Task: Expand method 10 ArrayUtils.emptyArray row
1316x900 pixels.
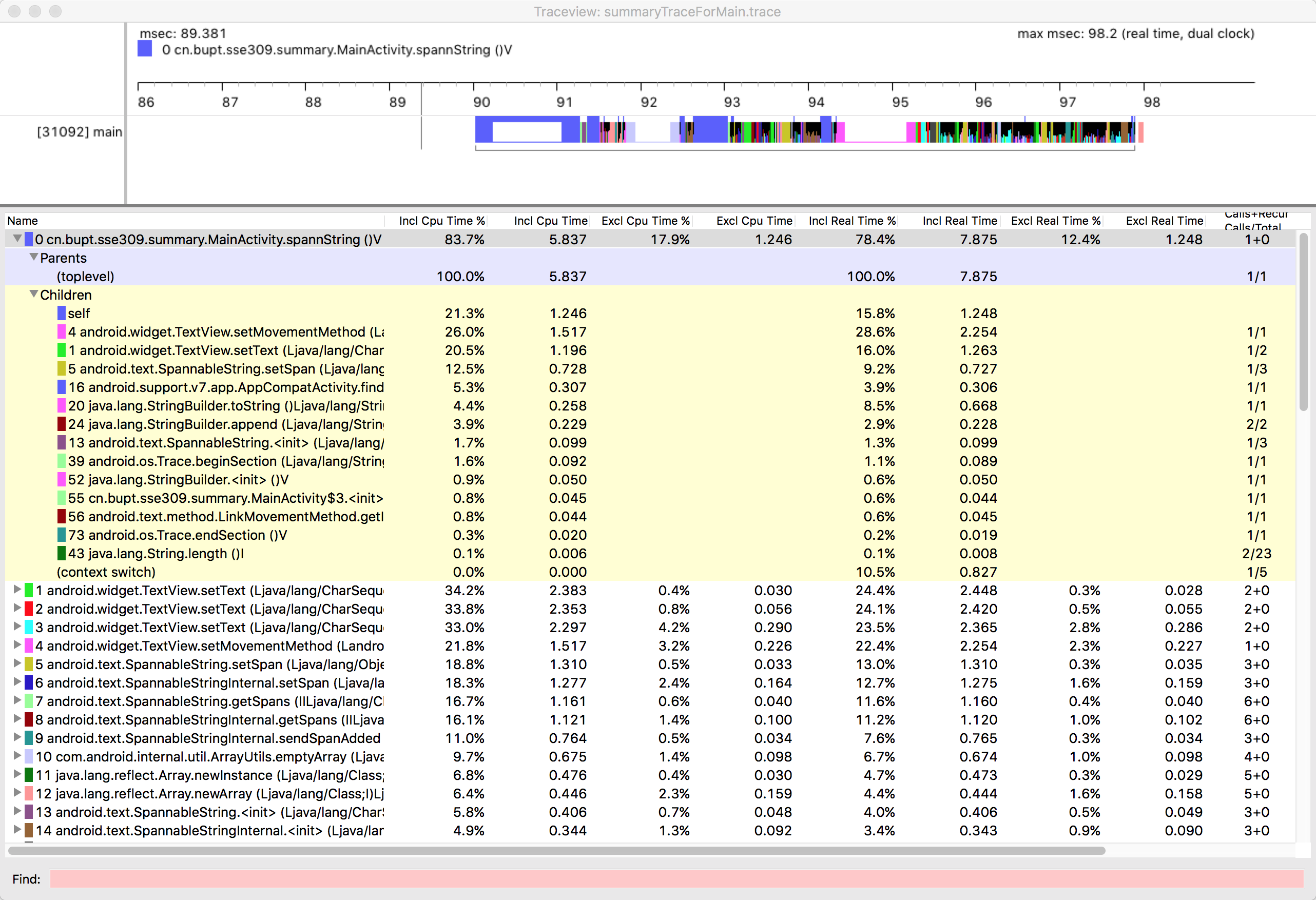Action: click(x=17, y=757)
